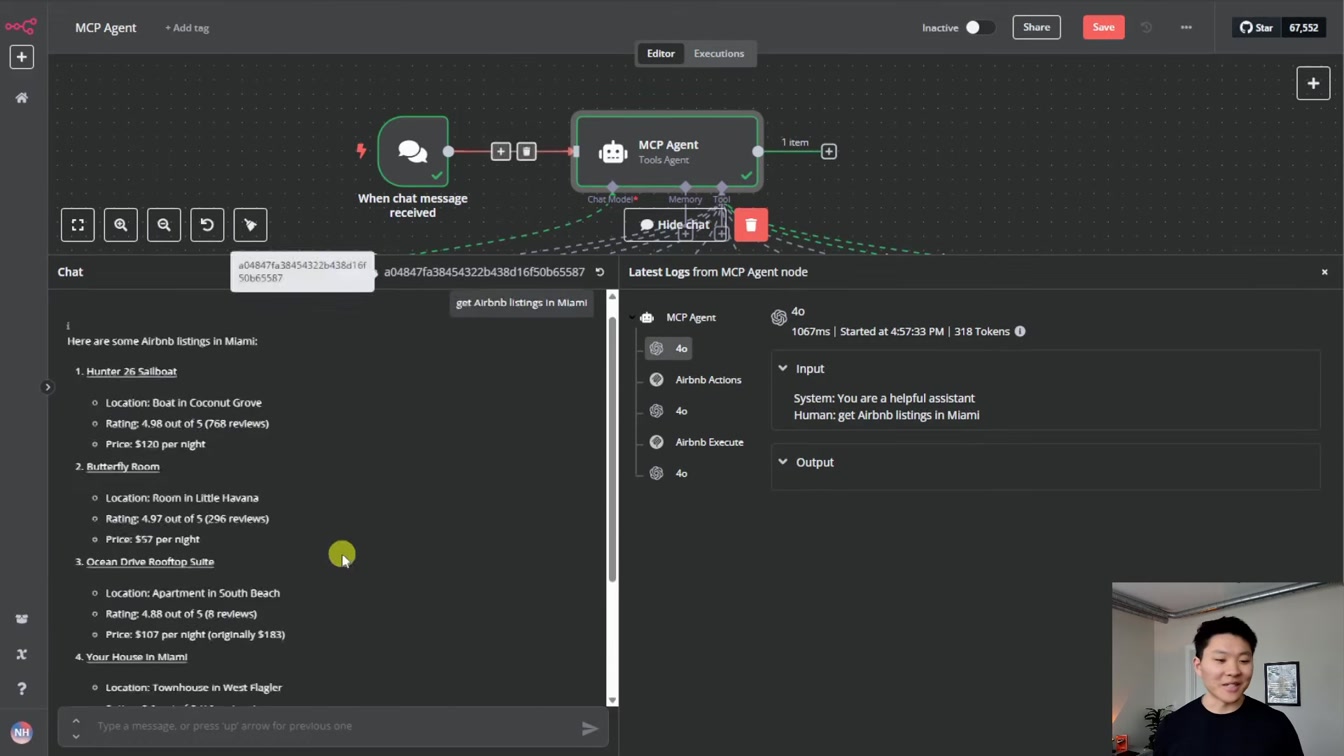
Task: Click the add workflow plus in sidebar
Action: coord(21,57)
